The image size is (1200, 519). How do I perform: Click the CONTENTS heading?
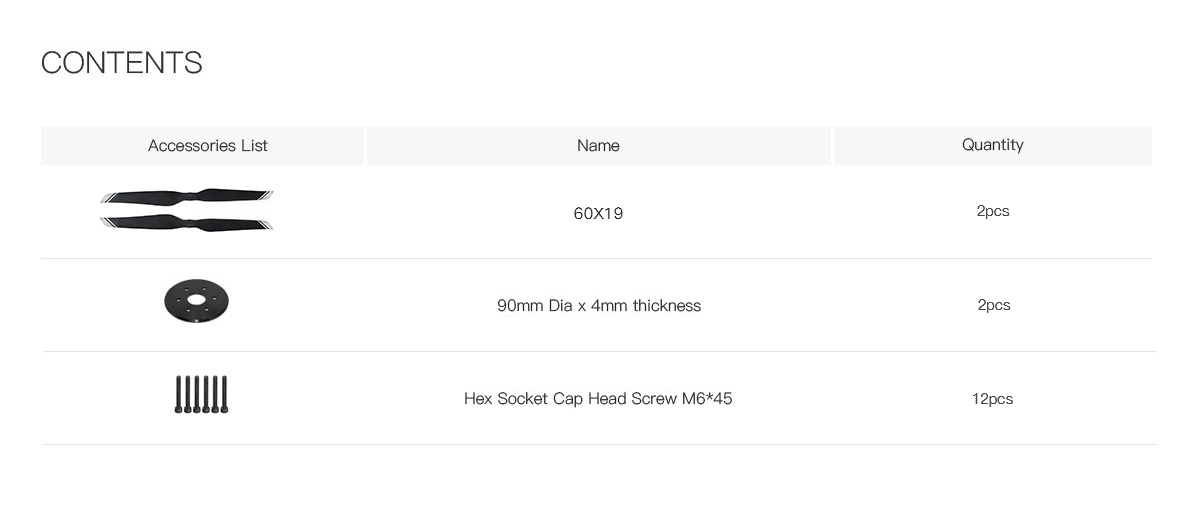122,62
